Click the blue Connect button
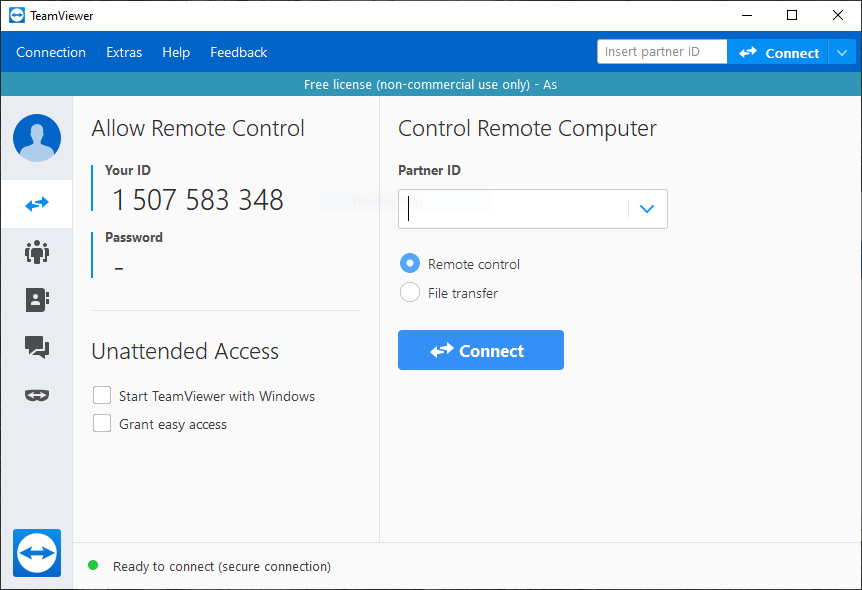The width and height of the screenshot is (862, 590). pyautogui.click(x=480, y=350)
